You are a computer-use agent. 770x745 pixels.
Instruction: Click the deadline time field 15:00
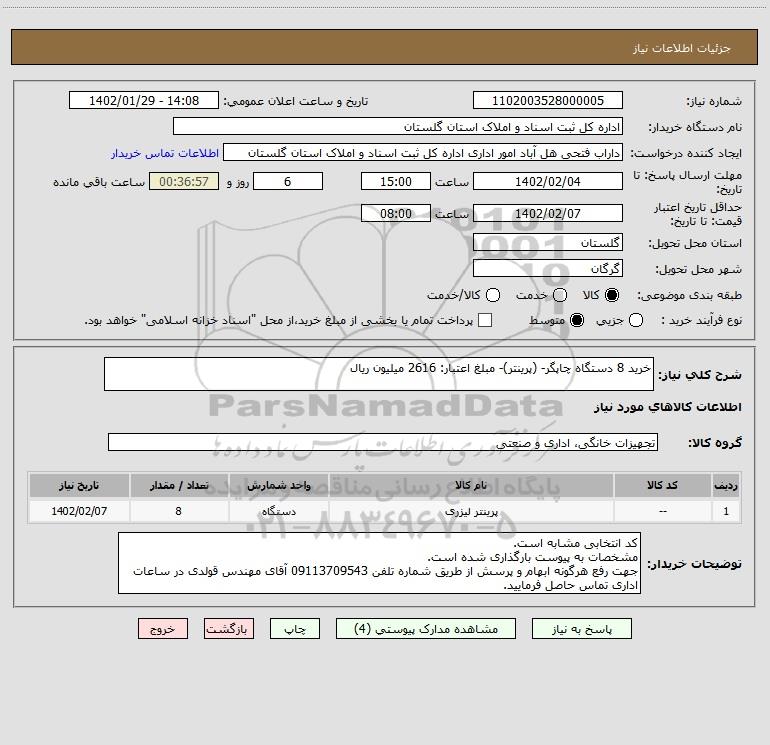[x=396, y=182]
